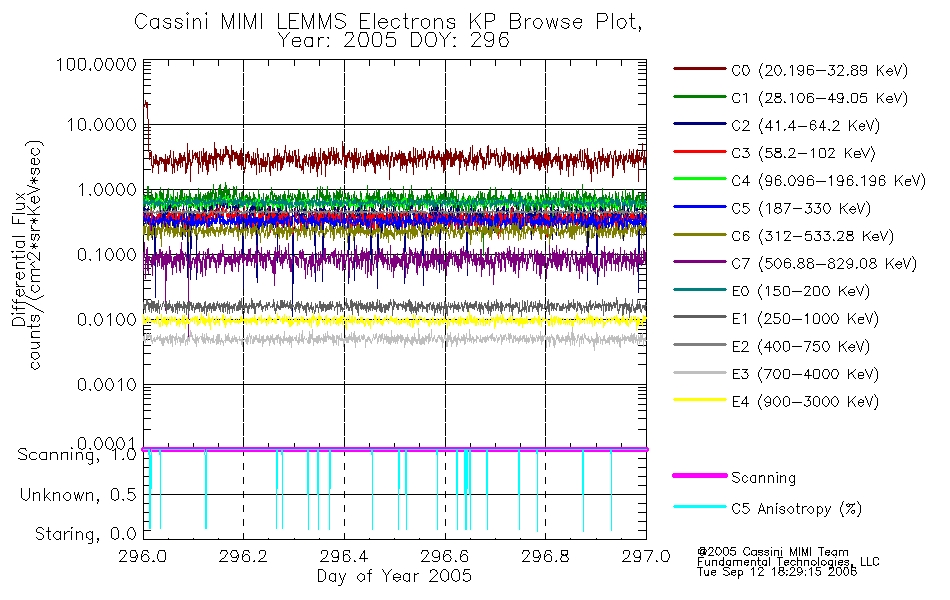Click the 296.0 x-axis tick label
Viewport: 950px width, 600px height.
click(x=143, y=556)
